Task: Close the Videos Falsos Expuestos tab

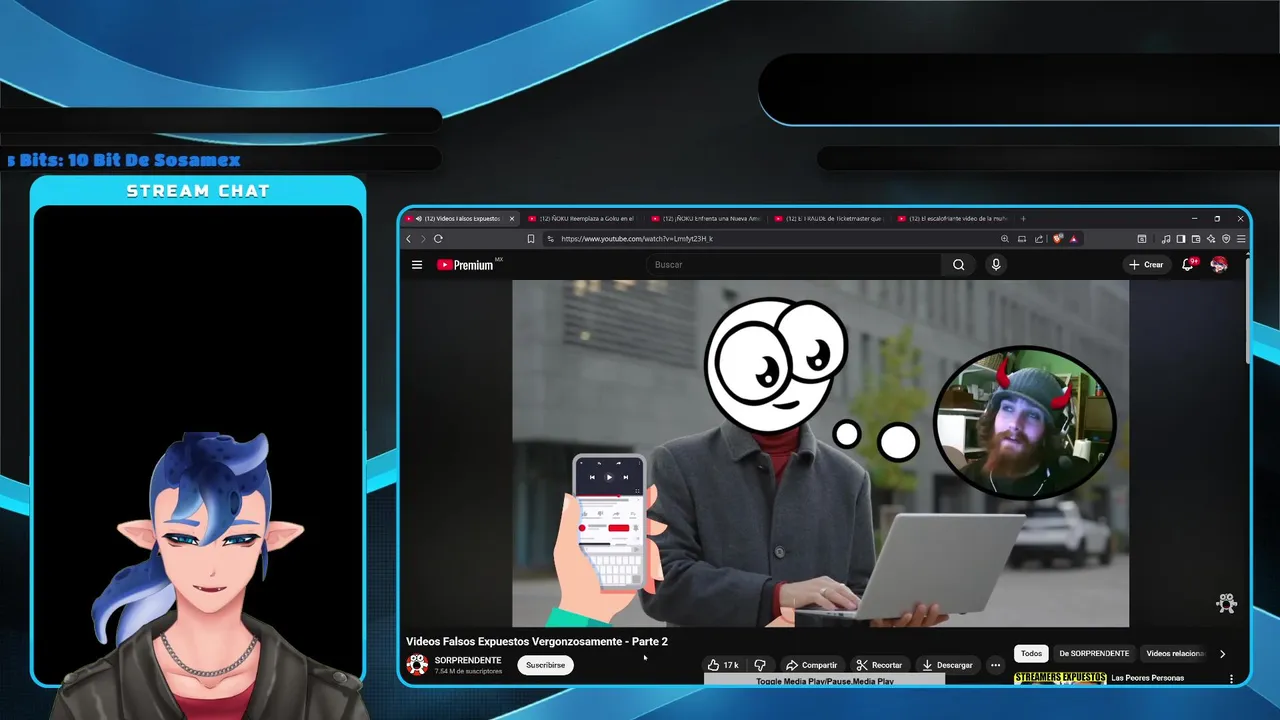Action: click(x=512, y=218)
